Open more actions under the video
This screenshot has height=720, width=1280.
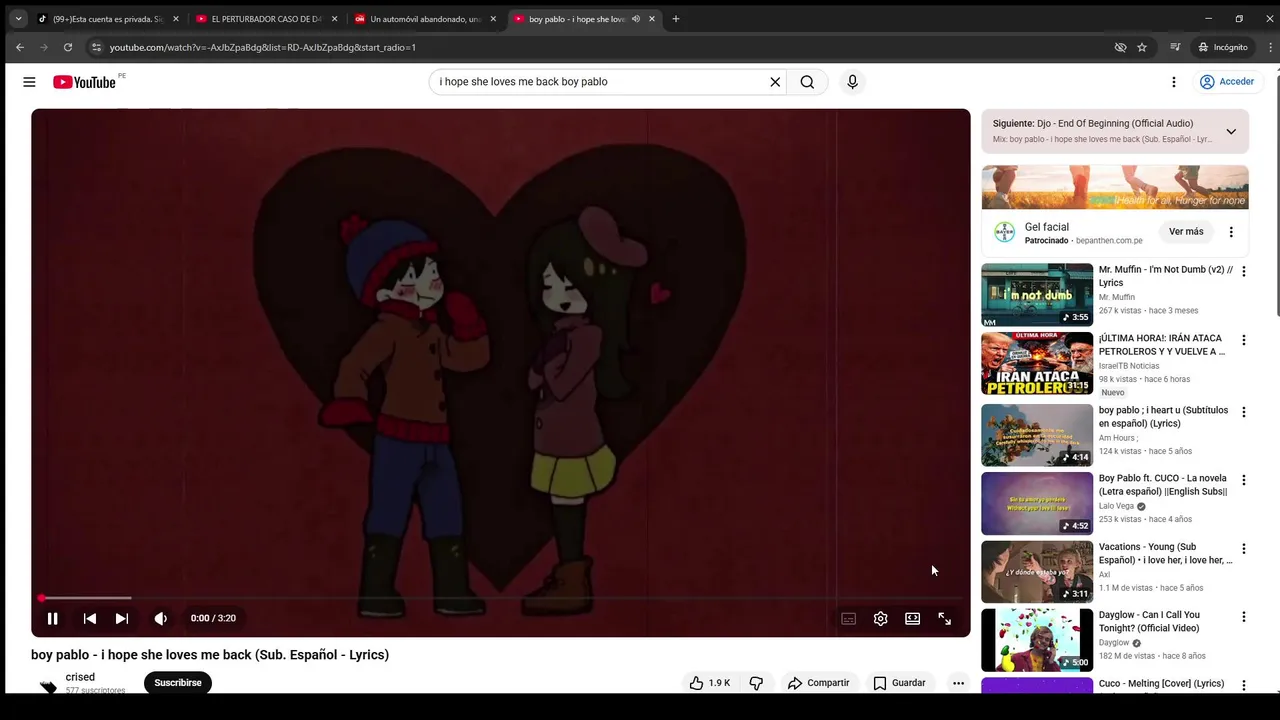[x=958, y=683]
